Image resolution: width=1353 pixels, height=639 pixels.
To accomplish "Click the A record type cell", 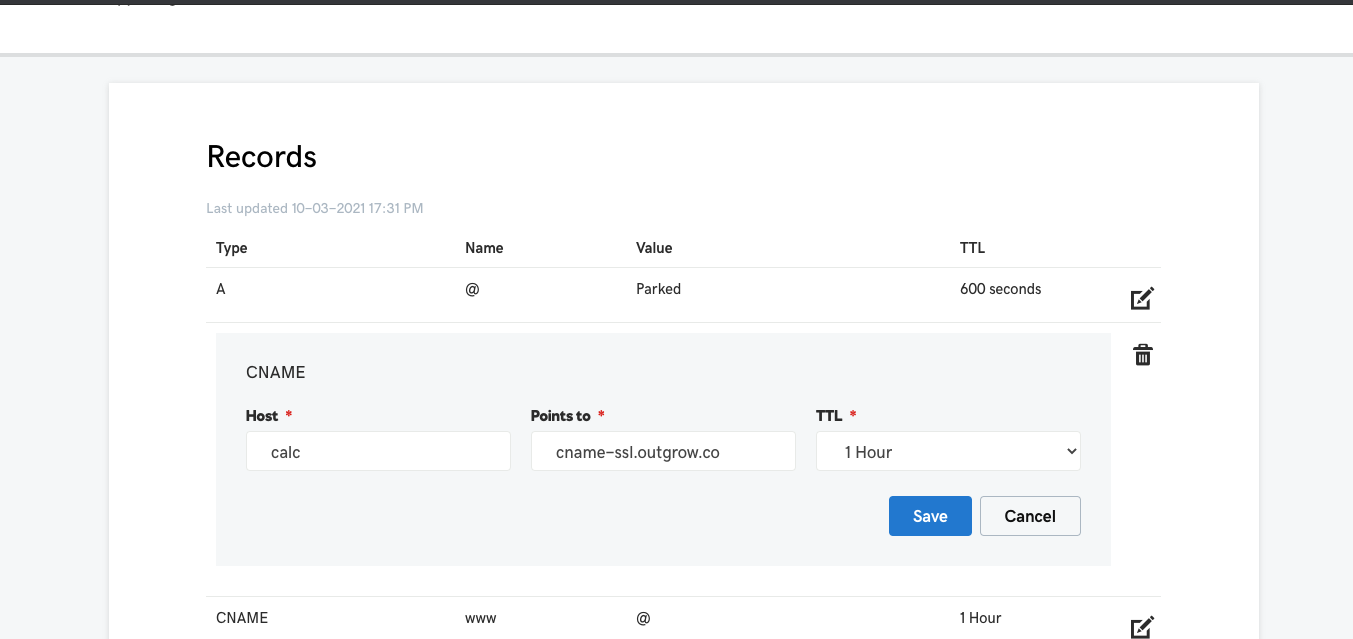I will (x=221, y=289).
